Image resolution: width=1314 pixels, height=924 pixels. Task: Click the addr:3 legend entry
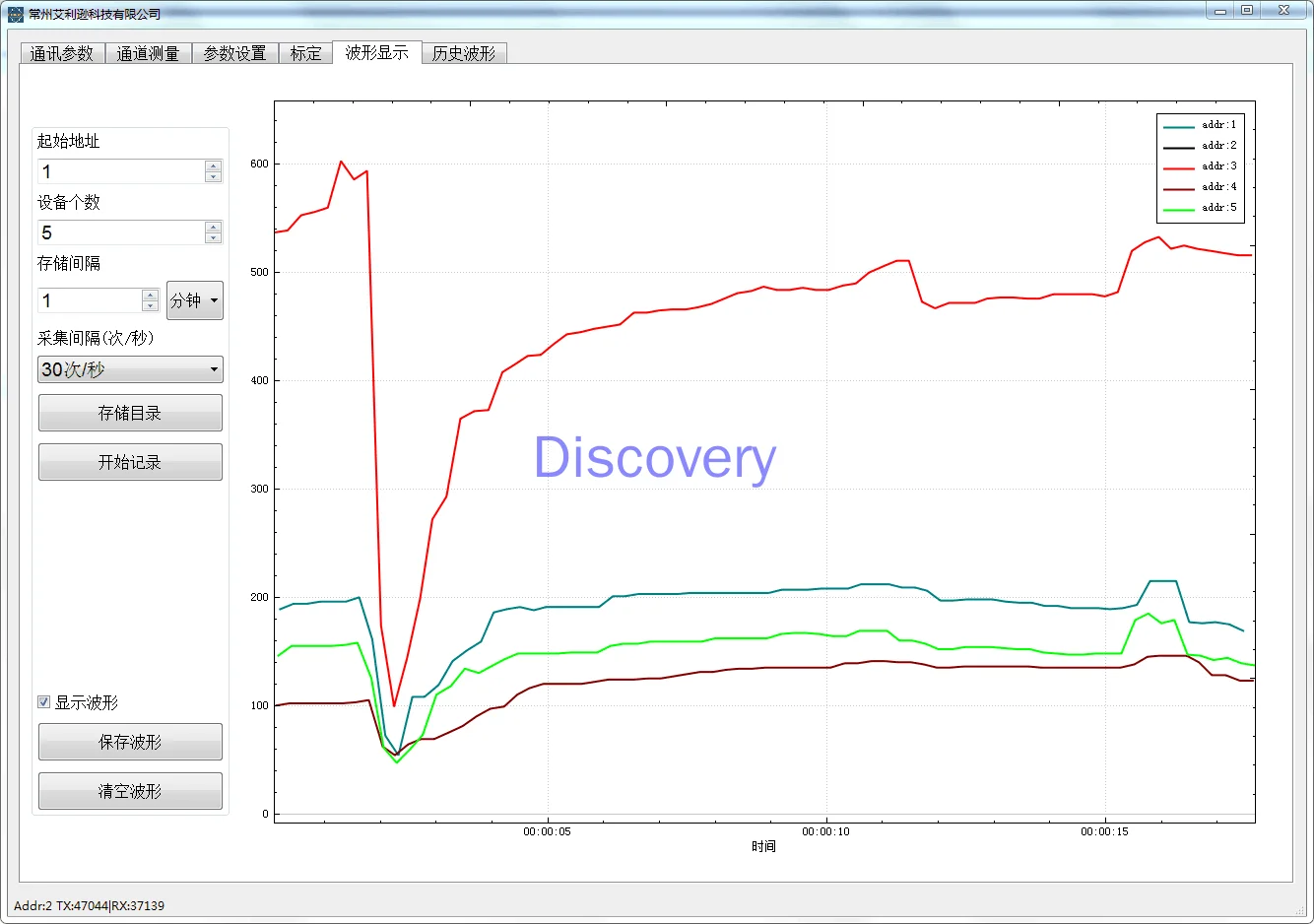(1200, 166)
